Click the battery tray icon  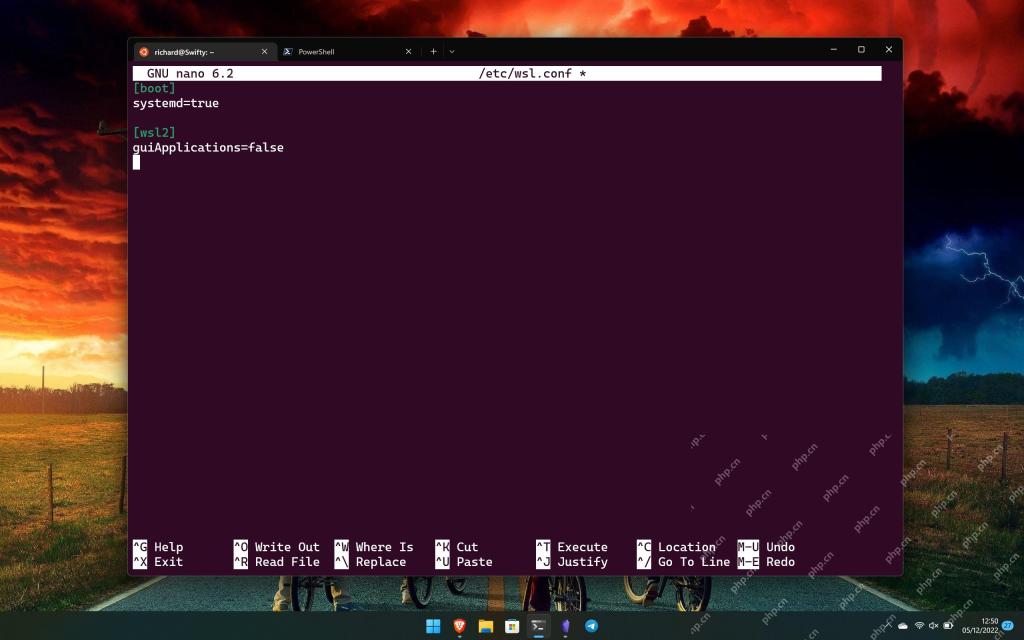pos(948,626)
